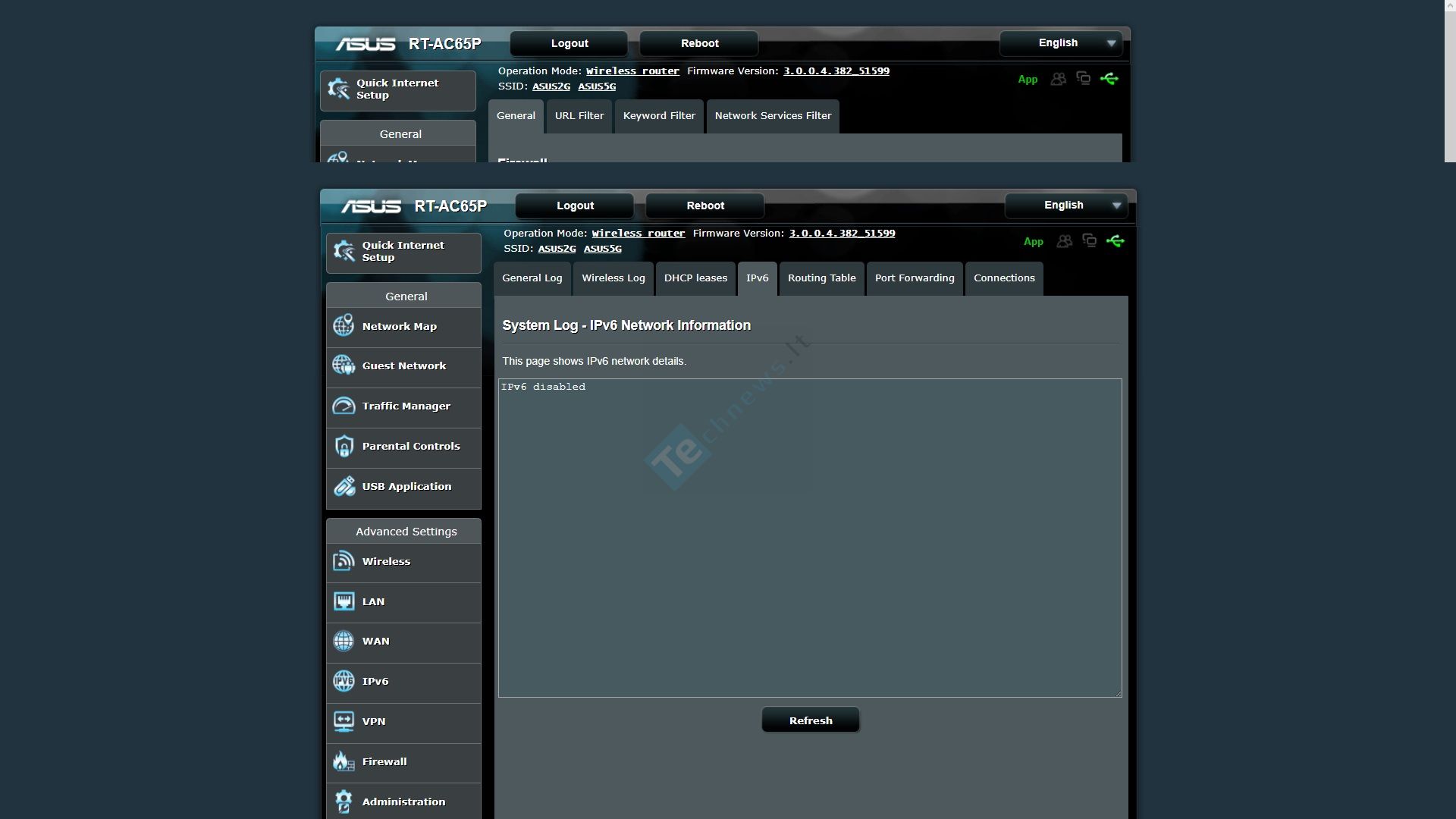The image size is (1456, 819).
Task: Switch to General Log tab
Action: pyautogui.click(x=532, y=278)
